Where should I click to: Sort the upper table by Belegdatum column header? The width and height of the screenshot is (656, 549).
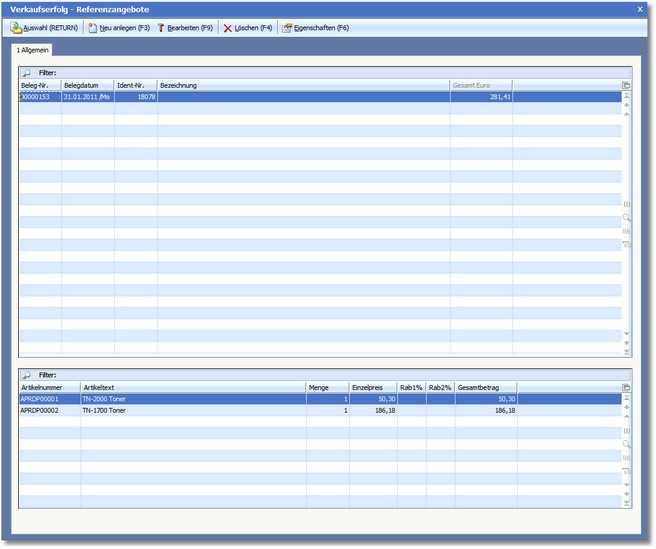[87, 86]
